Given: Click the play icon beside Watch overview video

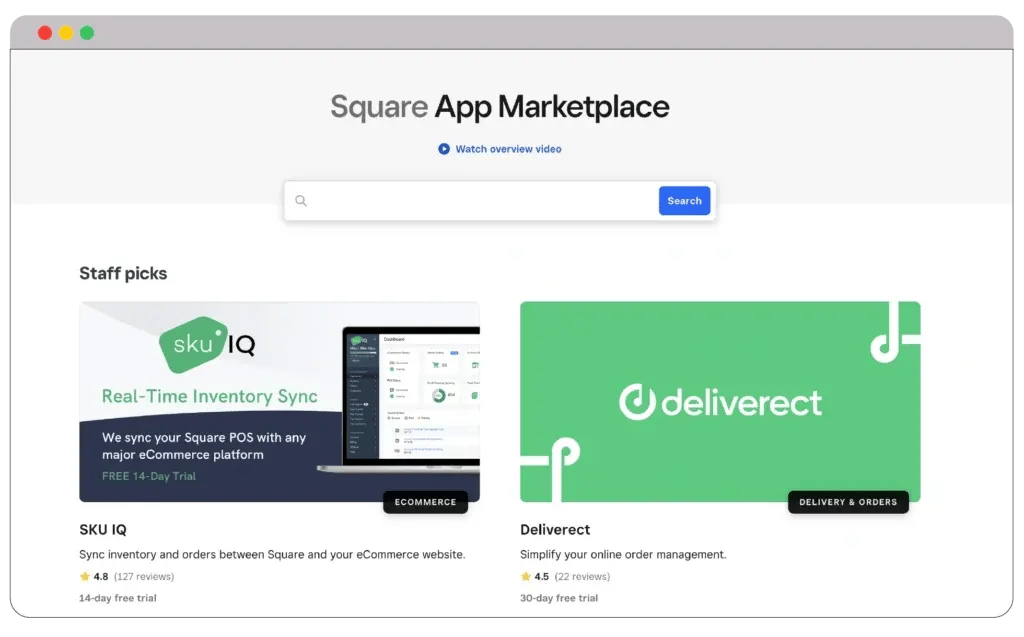Looking at the screenshot, I should click(444, 149).
